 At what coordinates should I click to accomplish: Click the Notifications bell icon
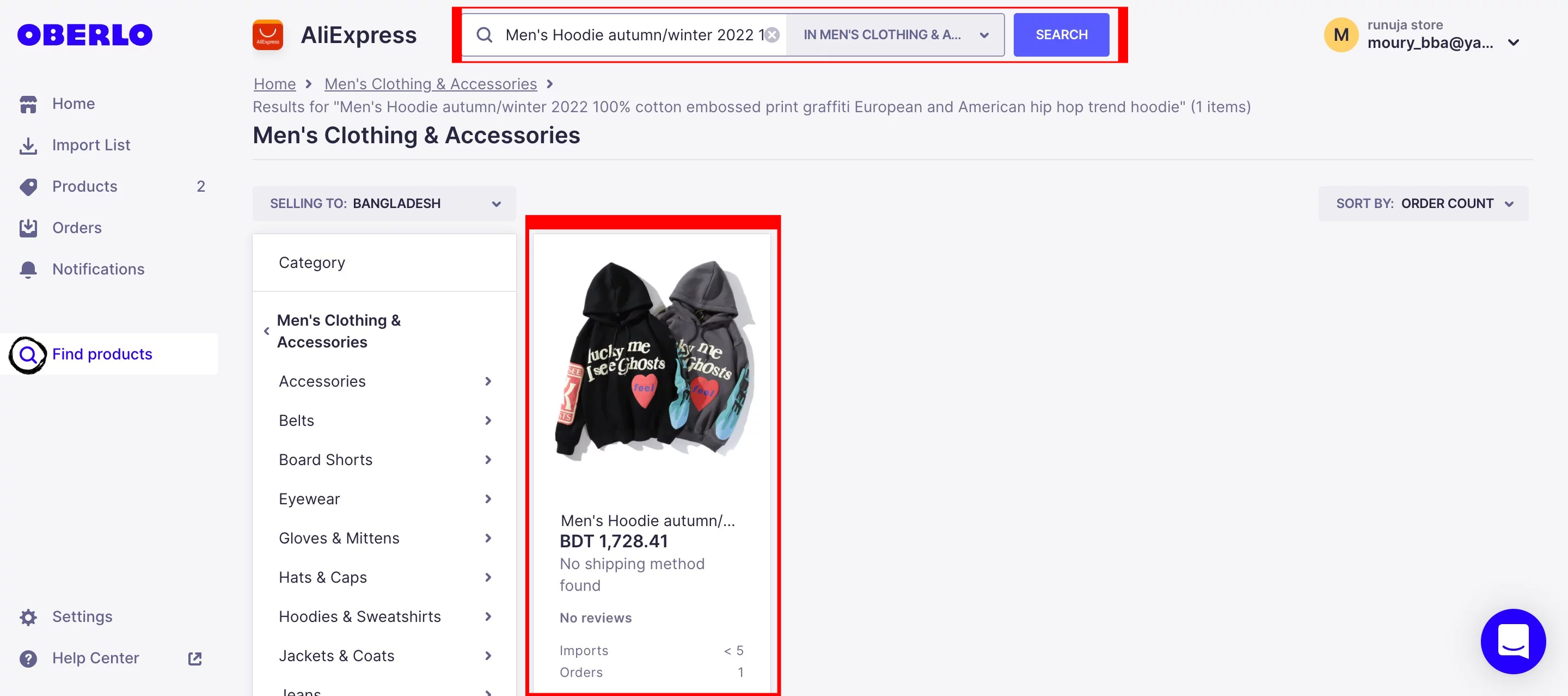(x=28, y=269)
